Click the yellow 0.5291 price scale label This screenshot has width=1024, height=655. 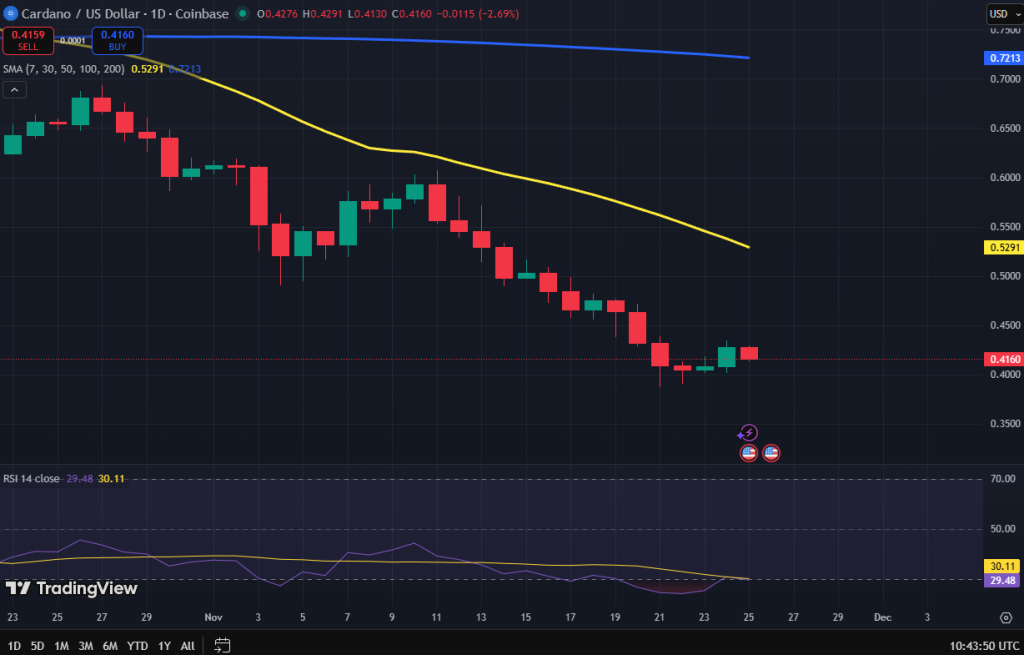pyautogui.click(x=1002, y=248)
